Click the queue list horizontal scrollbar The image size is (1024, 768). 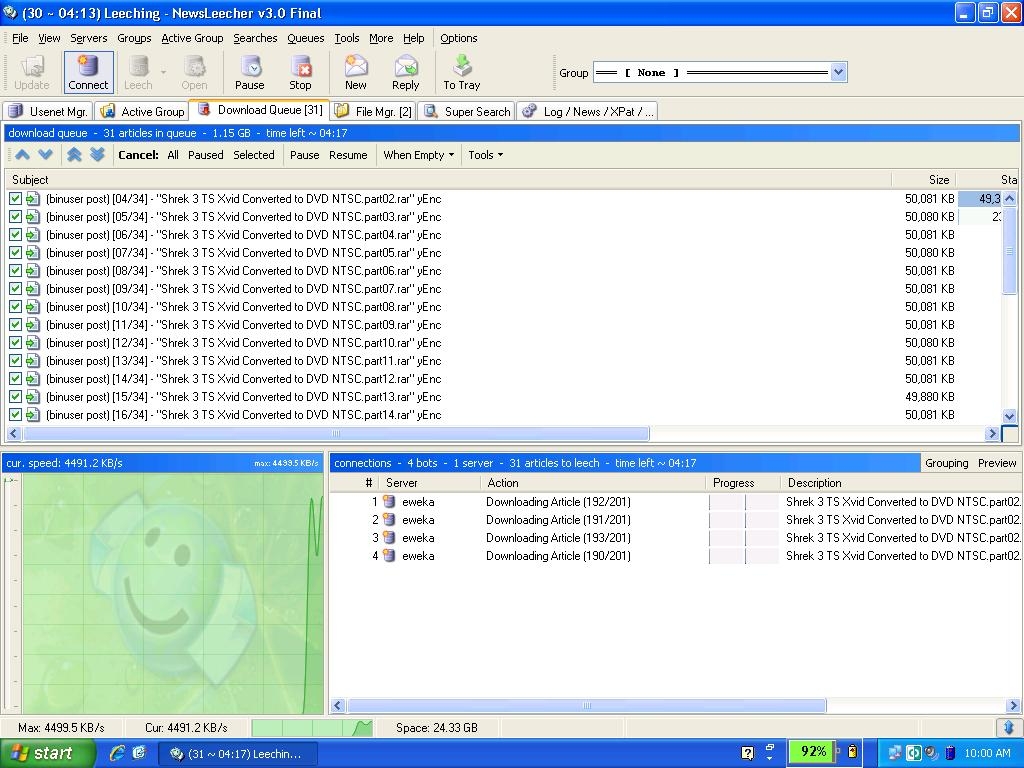[x=336, y=433]
